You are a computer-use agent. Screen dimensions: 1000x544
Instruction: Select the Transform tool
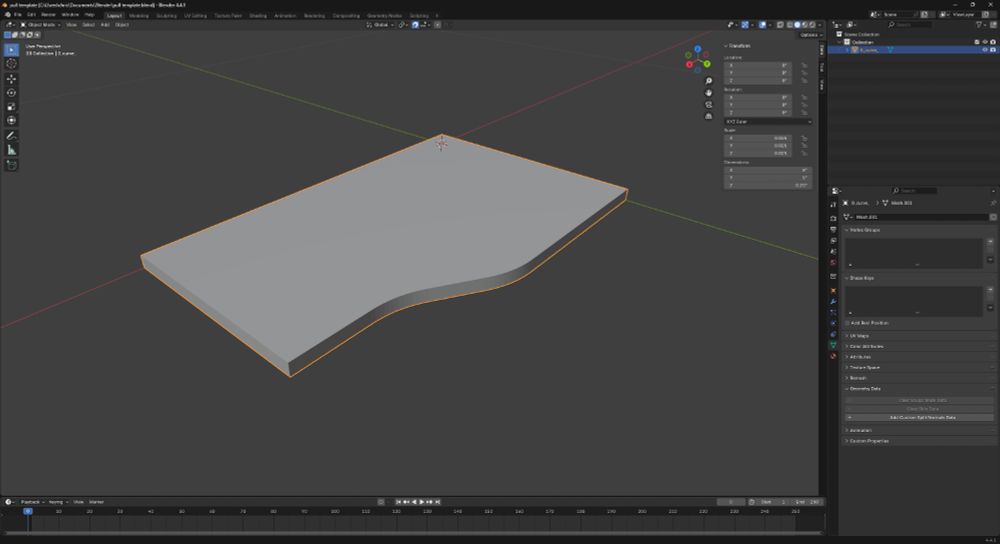(x=11, y=121)
